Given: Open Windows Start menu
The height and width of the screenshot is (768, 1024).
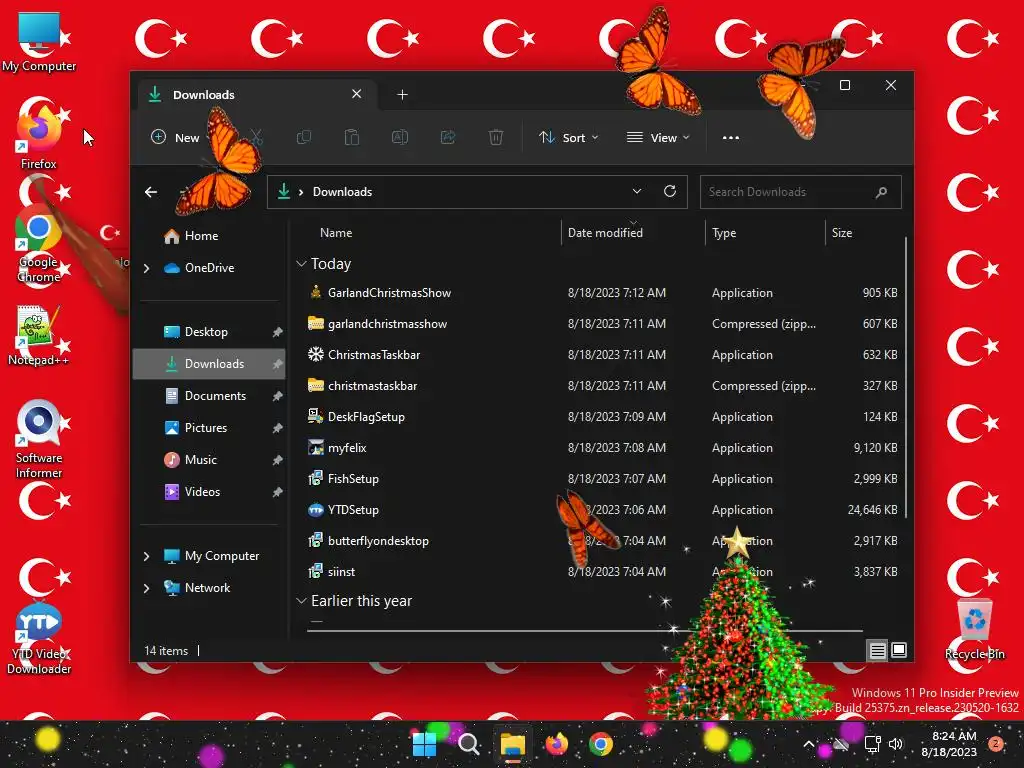Looking at the screenshot, I should click(424, 744).
